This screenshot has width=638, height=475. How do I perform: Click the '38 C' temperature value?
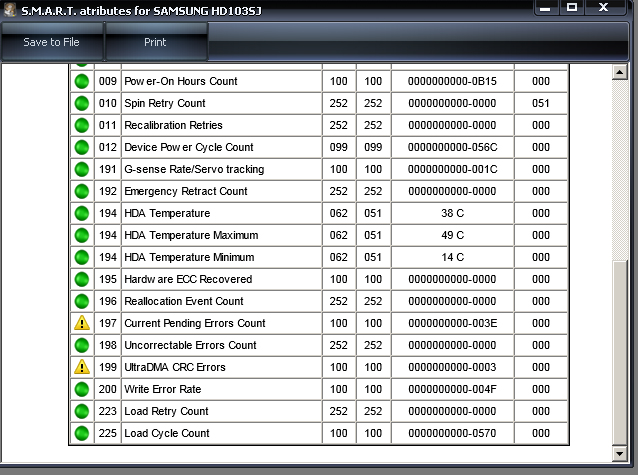[452, 213]
